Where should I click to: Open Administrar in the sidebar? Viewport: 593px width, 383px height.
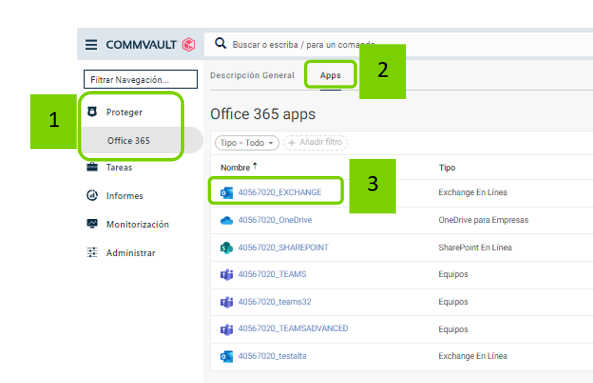pos(131,253)
